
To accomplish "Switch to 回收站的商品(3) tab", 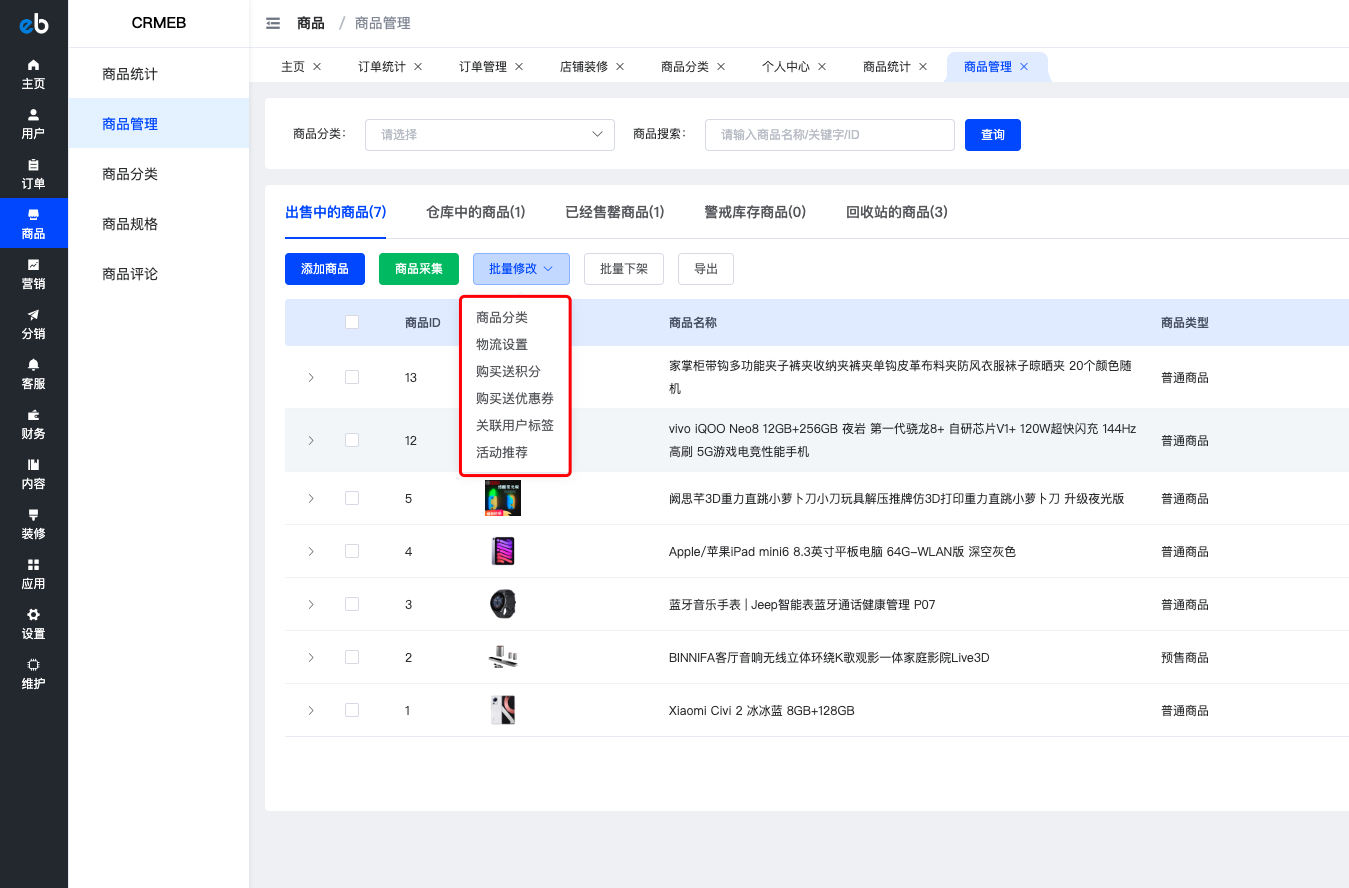I will pos(897,212).
